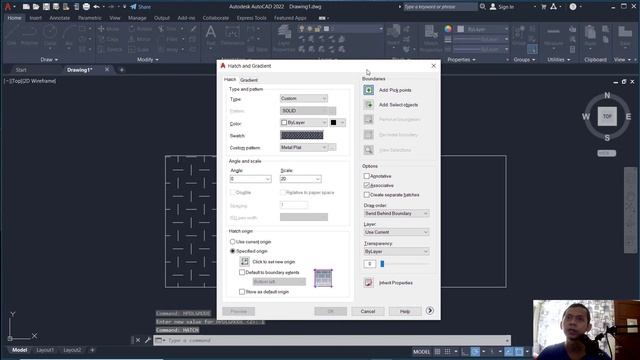Click the MODEL status bar button
Image resolution: width=640 pixels, height=360 pixels.
pos(421,351)
